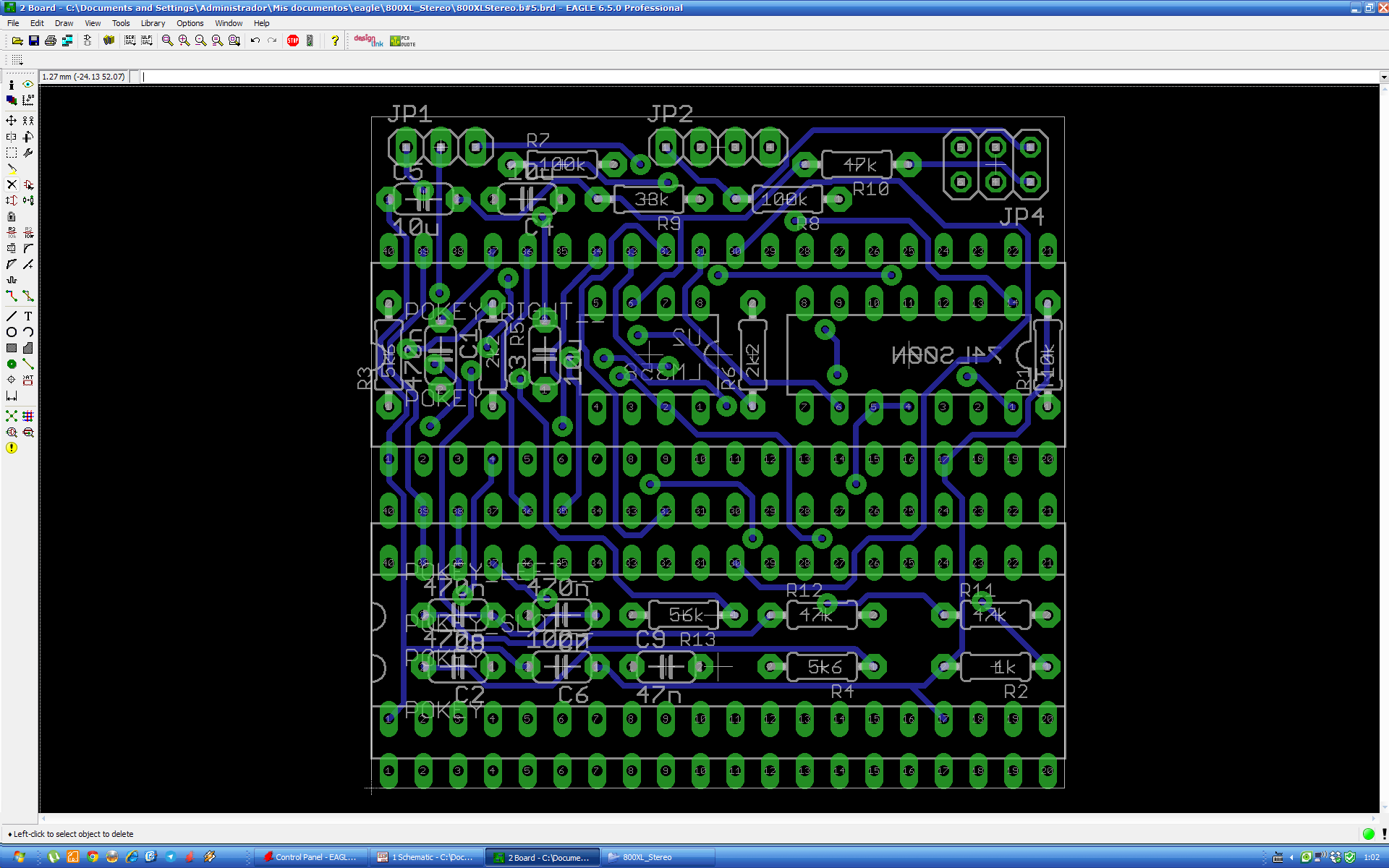Switch to 1 Schematic taskbar window

point(426,857)
